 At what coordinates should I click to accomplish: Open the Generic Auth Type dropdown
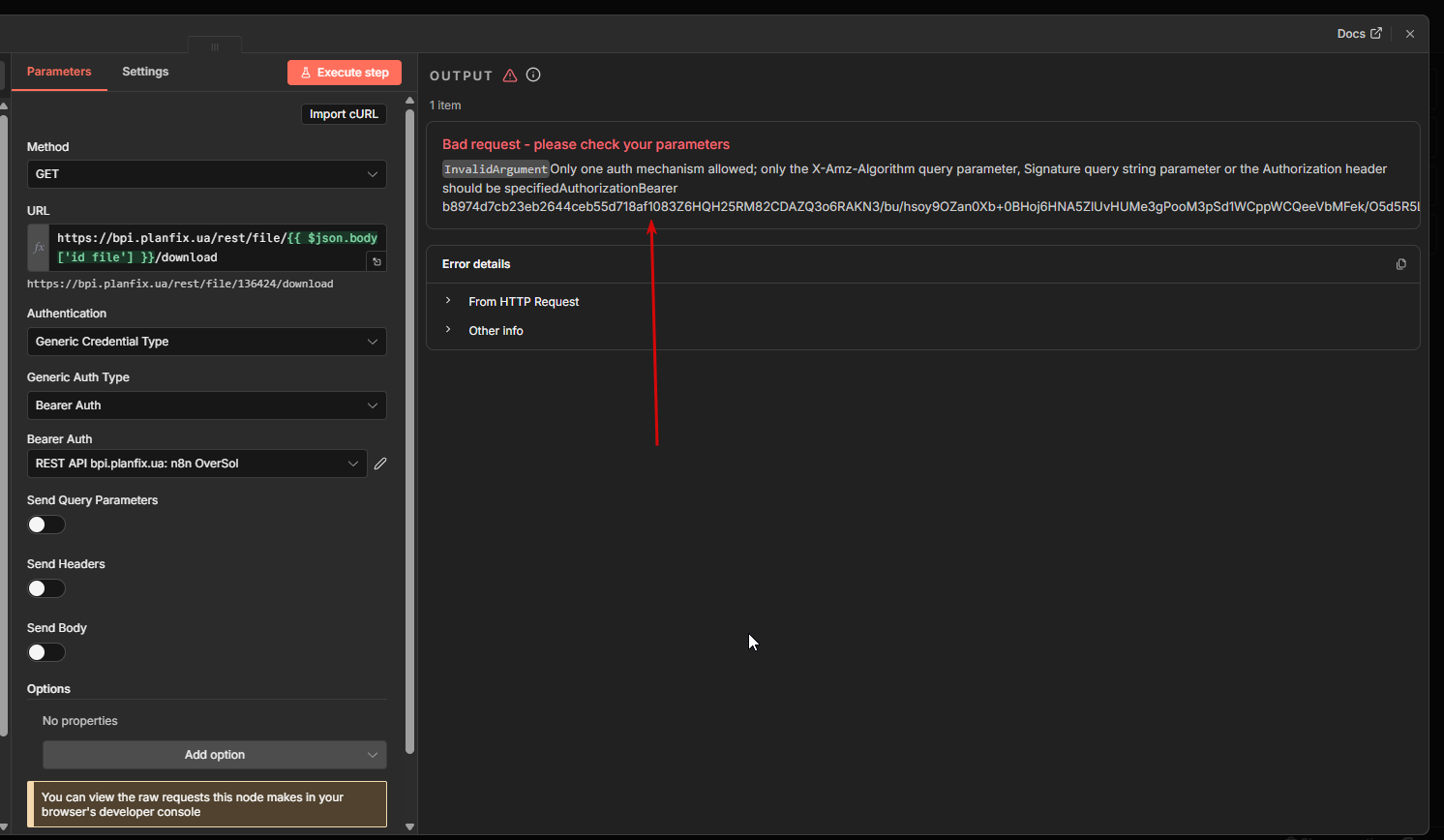pos(207,405)
